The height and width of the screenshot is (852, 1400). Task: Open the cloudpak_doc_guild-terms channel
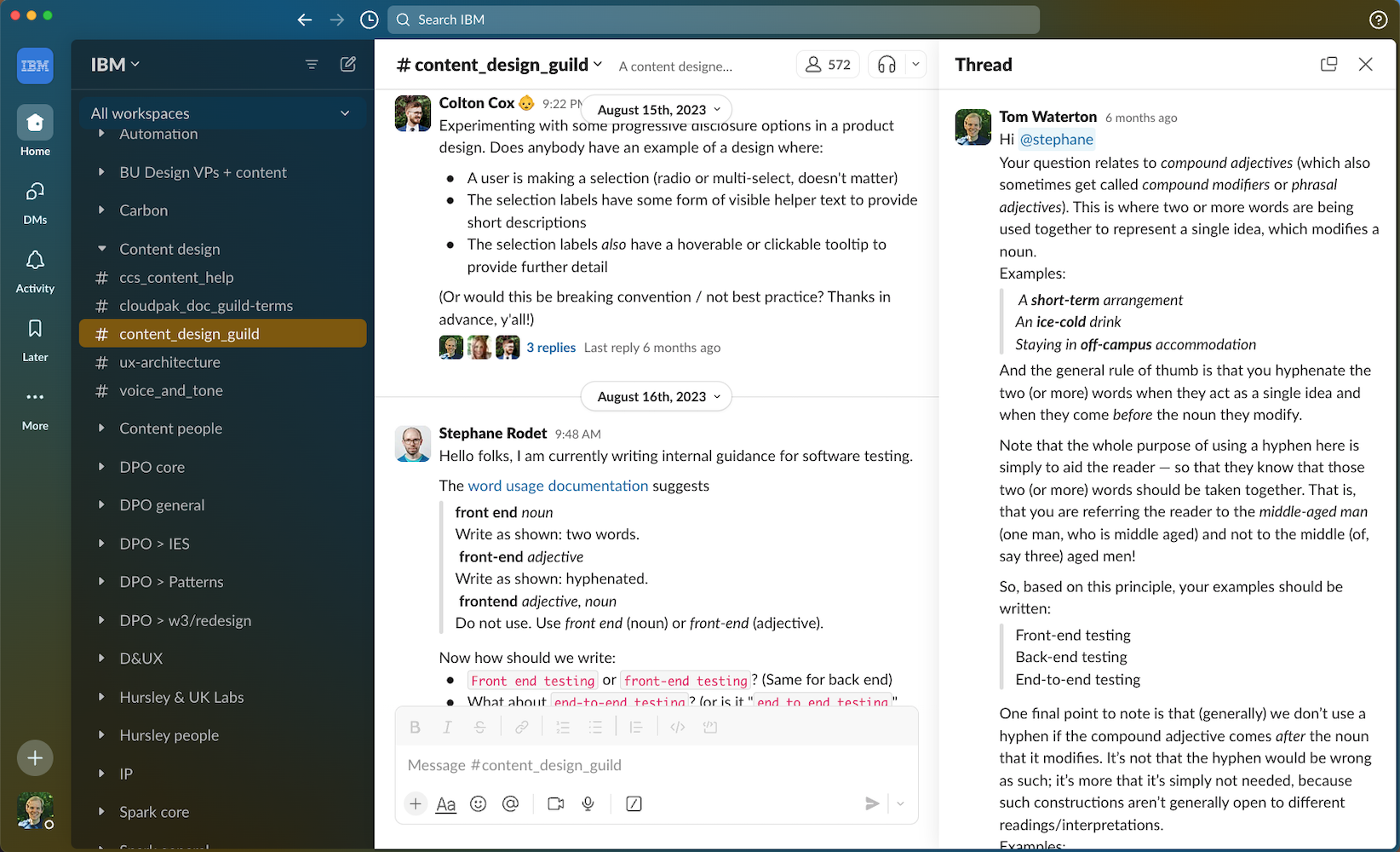[x=222, y=306]
